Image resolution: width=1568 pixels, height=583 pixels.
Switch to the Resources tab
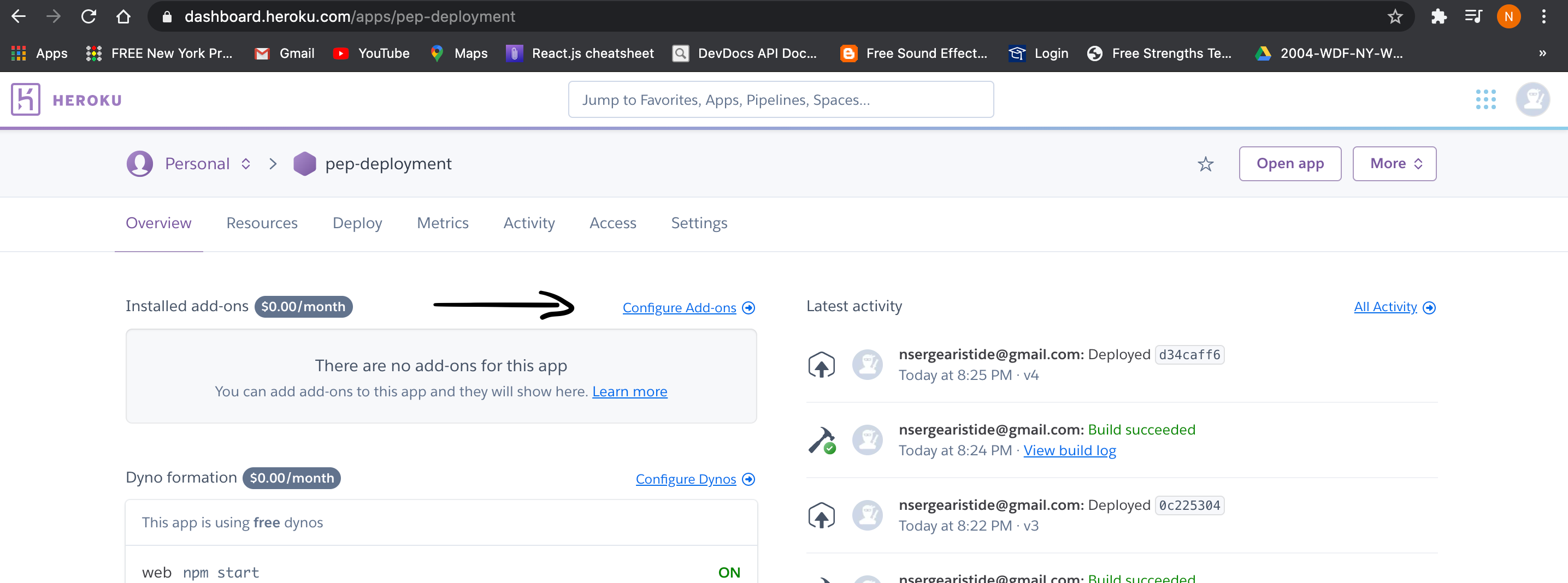click(x=262, y=223)
